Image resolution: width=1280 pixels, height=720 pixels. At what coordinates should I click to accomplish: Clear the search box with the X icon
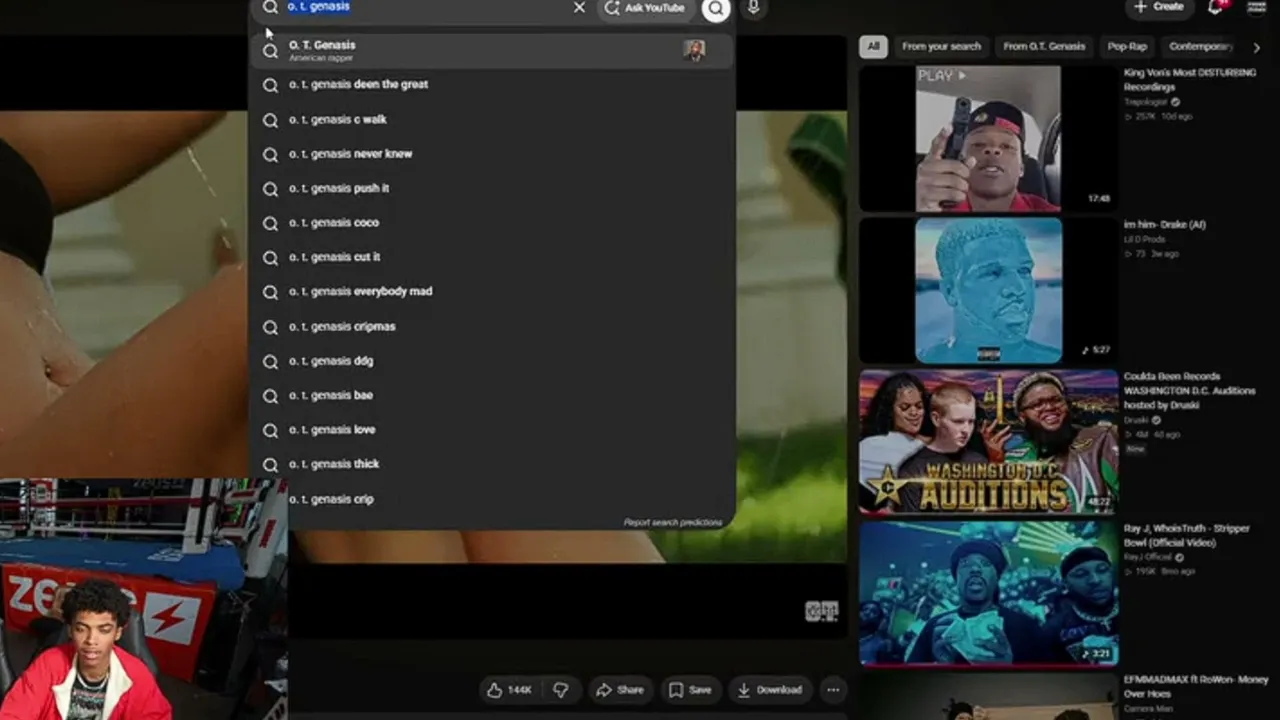pos(579,8)
